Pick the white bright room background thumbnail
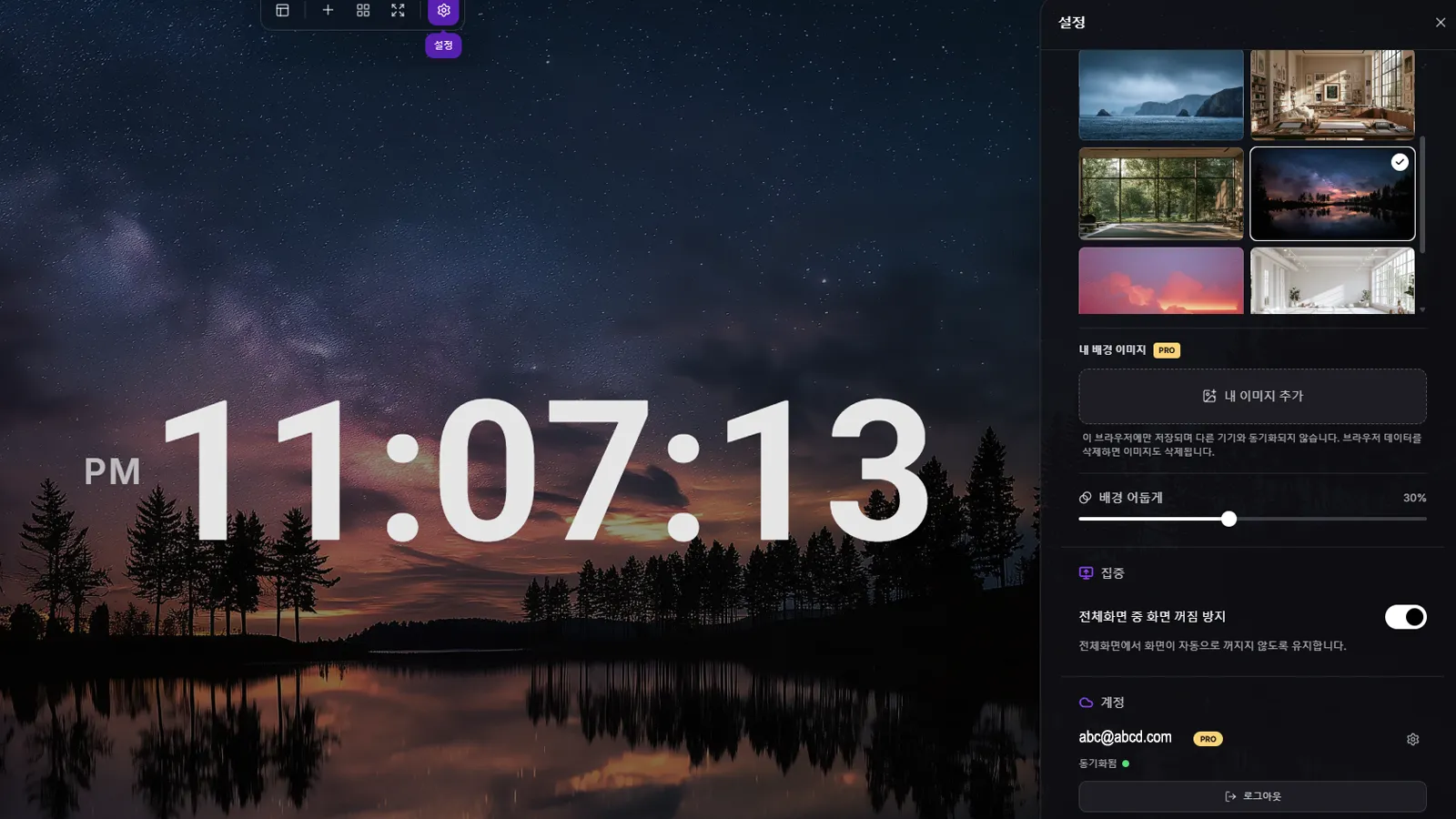This screenshot has width=1456, height=819. coord(1332,280)
